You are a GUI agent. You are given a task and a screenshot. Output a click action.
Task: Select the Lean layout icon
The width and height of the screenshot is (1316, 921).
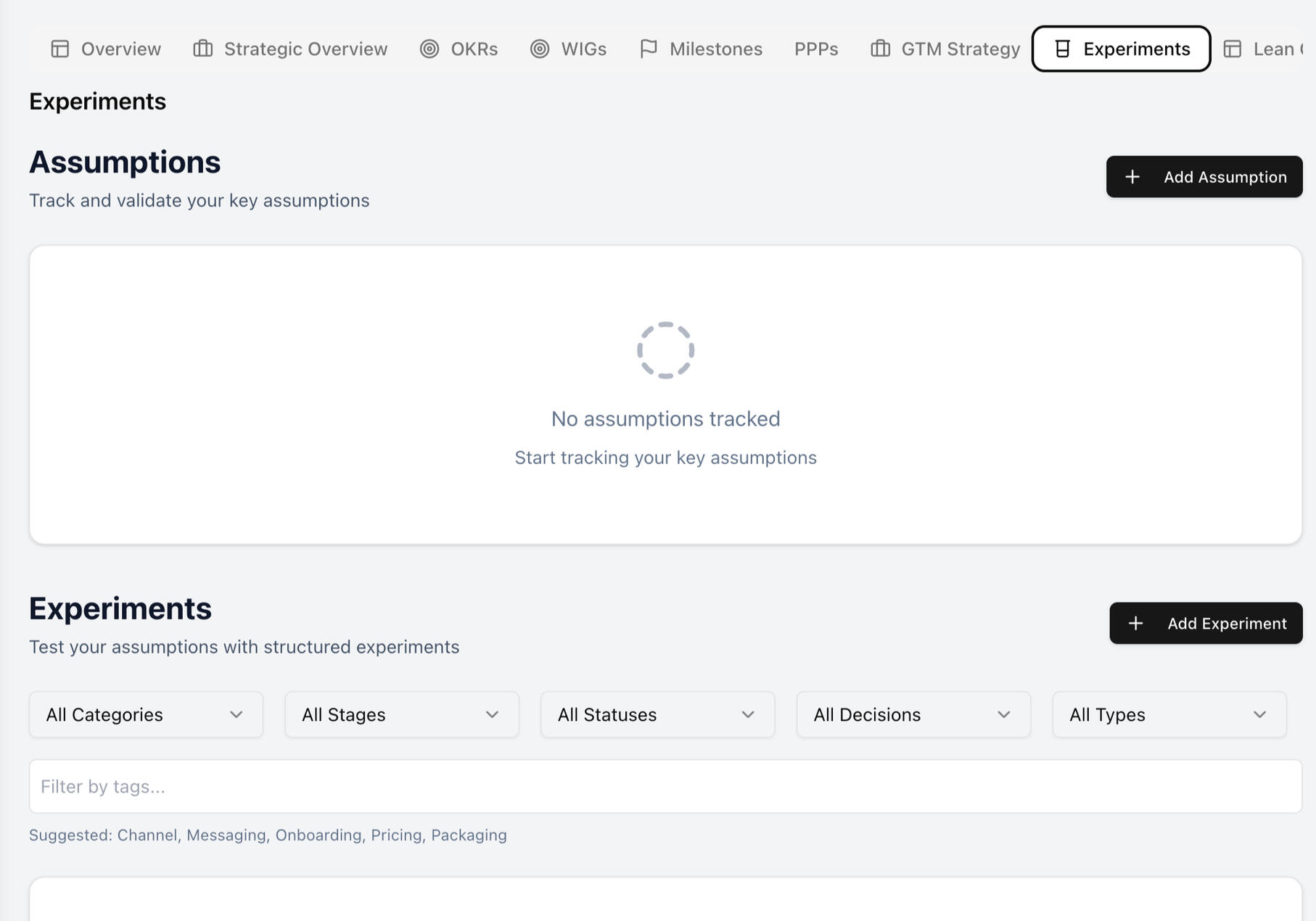pos(1232,49)
